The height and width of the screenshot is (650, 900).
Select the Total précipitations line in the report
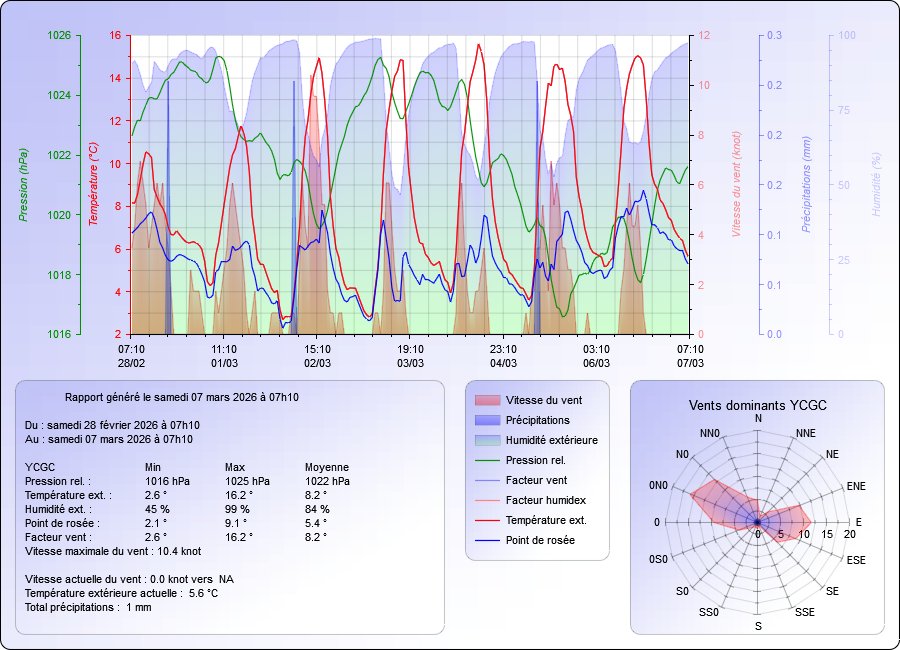[x=88, y=607]
